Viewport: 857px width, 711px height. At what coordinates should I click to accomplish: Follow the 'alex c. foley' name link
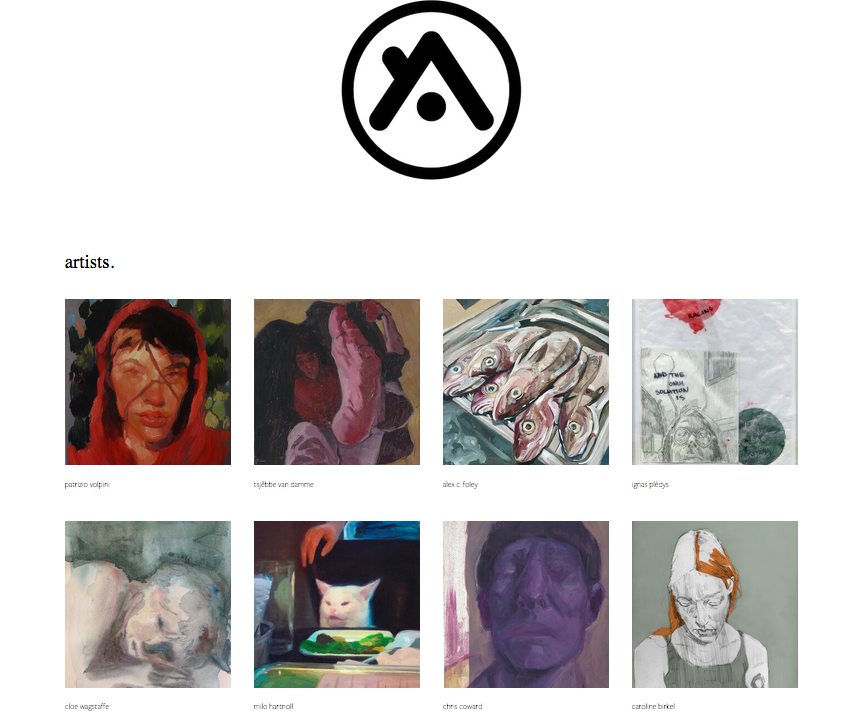460,484
